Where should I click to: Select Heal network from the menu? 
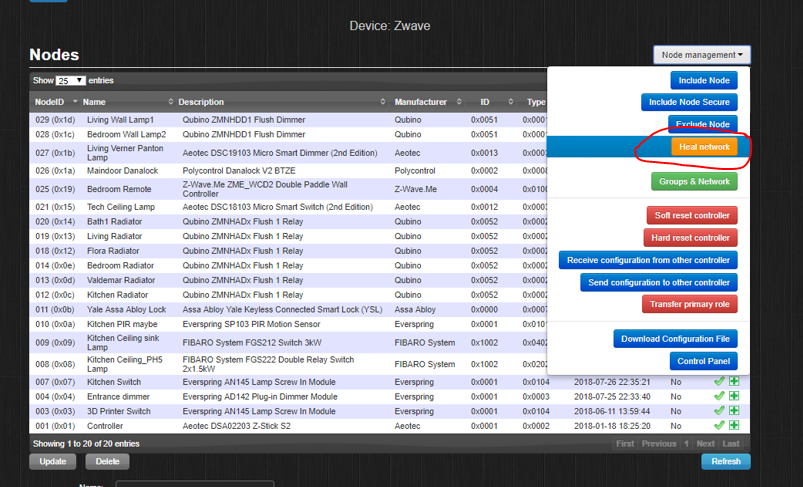coord(704,147)
